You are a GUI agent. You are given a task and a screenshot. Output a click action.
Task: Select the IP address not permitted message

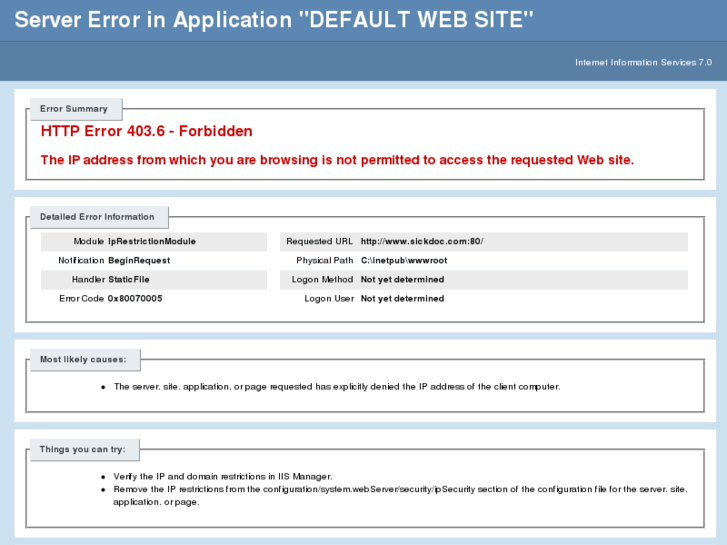tap(337, 160)
